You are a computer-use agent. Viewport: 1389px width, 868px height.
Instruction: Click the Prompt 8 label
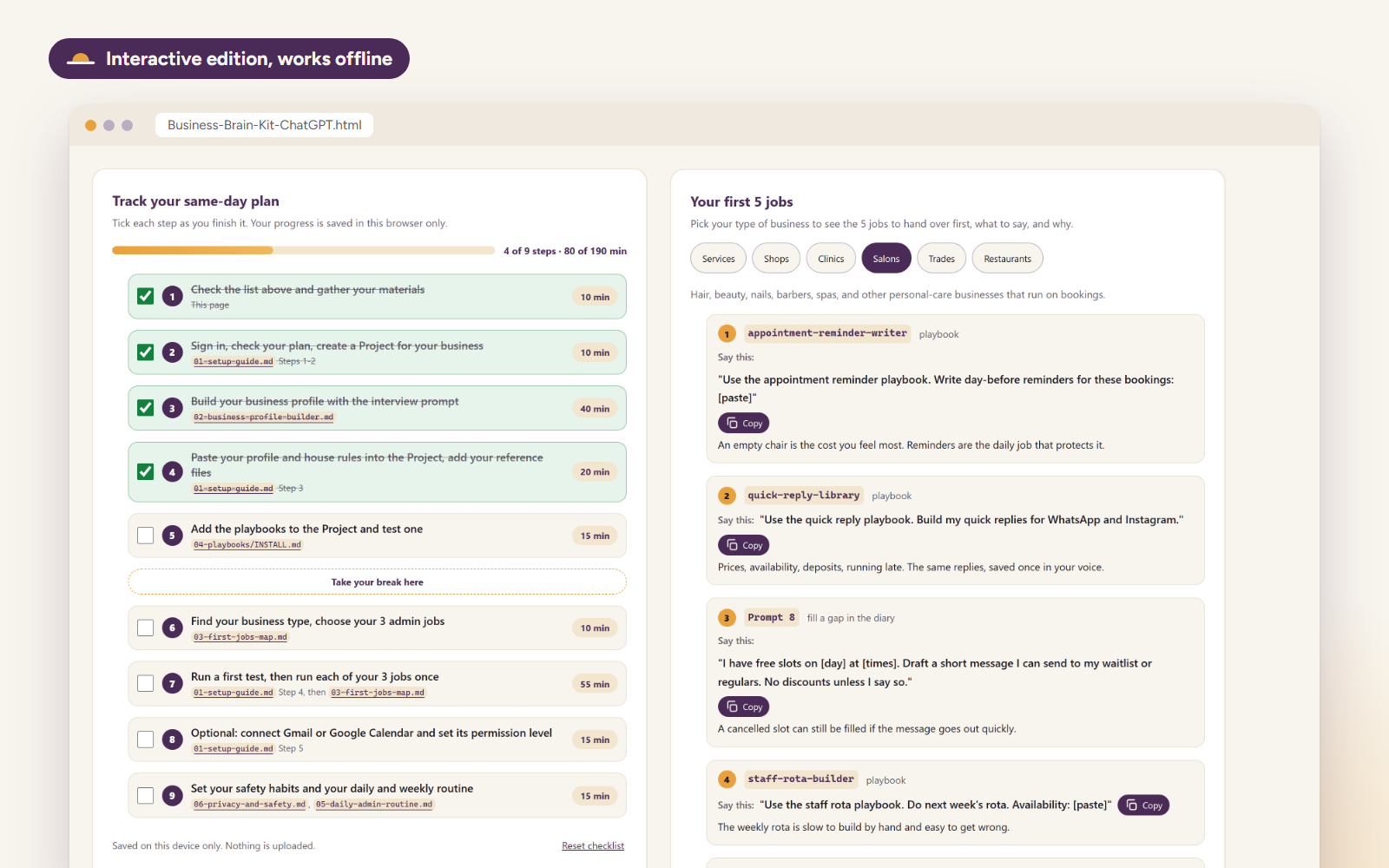coord(771,618)
